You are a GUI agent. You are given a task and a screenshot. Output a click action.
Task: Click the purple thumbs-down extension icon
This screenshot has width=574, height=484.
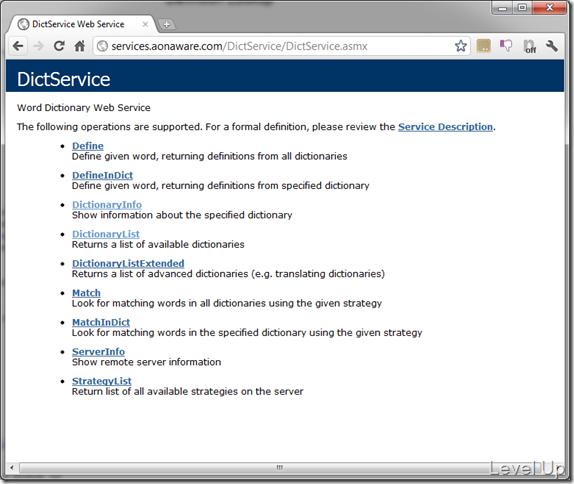point(506,46)
